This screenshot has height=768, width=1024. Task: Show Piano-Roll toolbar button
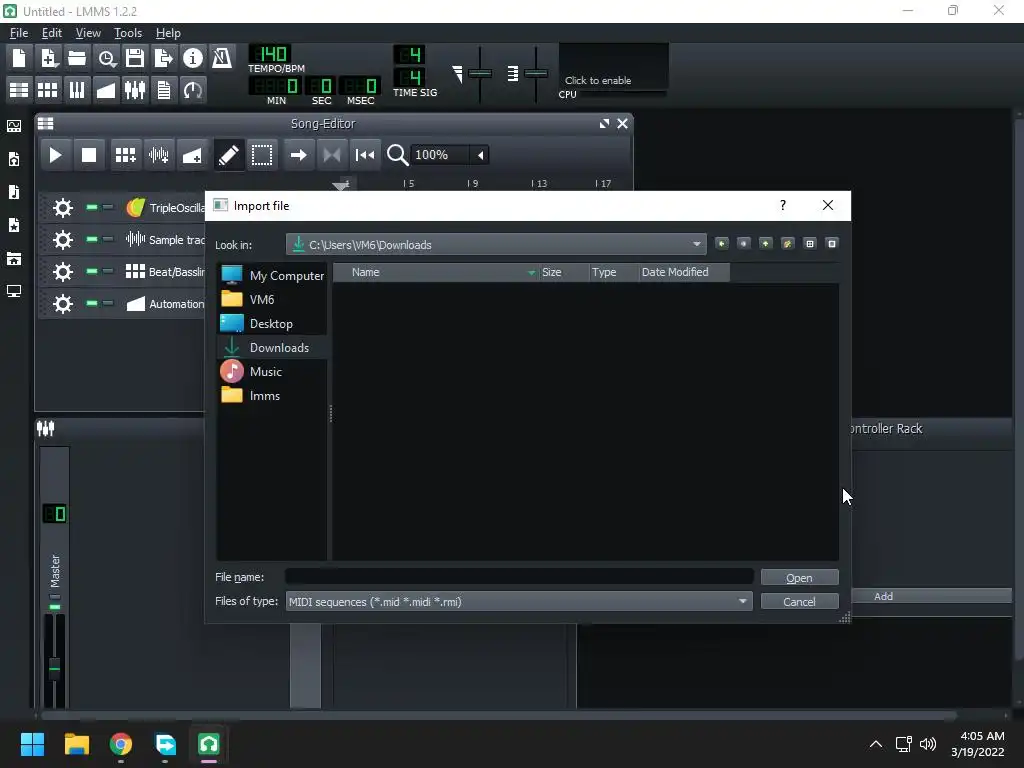77,89
